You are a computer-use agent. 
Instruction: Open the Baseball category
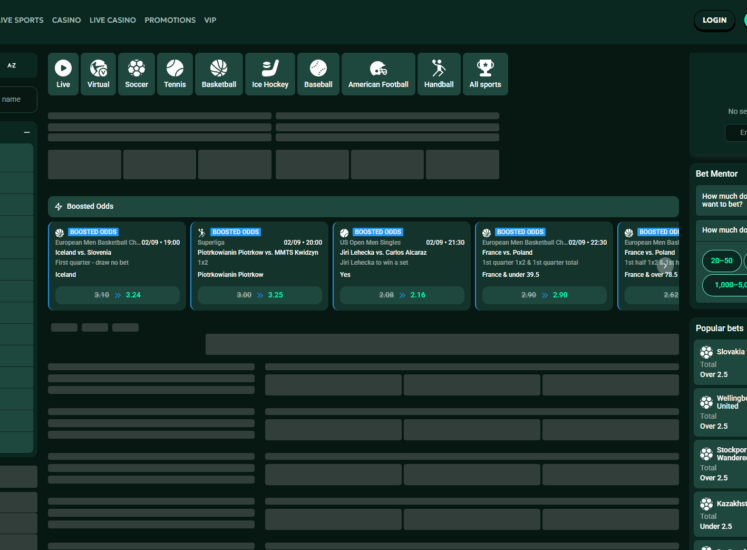pyautogui.click(x=318, y=74)
